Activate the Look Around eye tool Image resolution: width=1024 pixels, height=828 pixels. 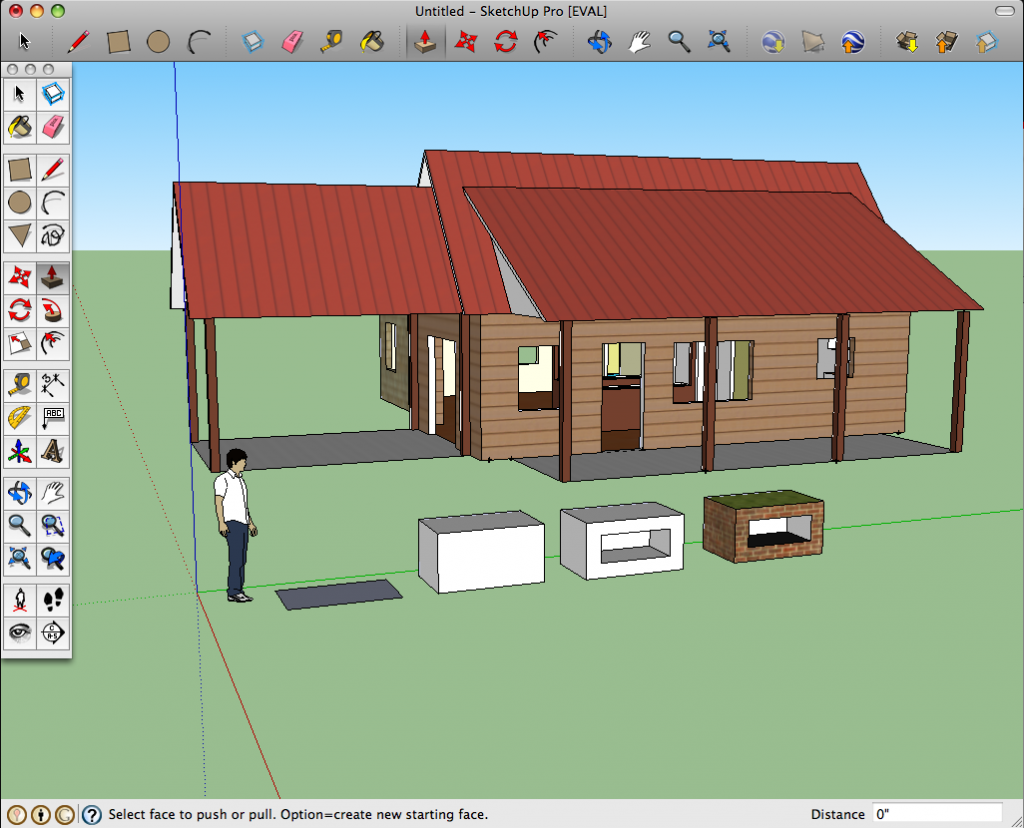point(19,631)
